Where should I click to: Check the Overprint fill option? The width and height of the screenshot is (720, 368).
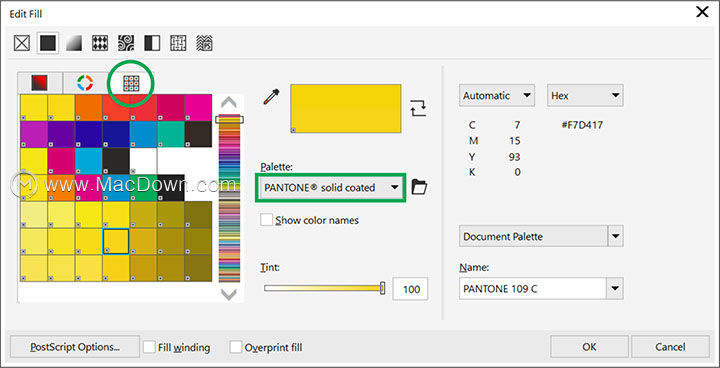pos(236,347)
